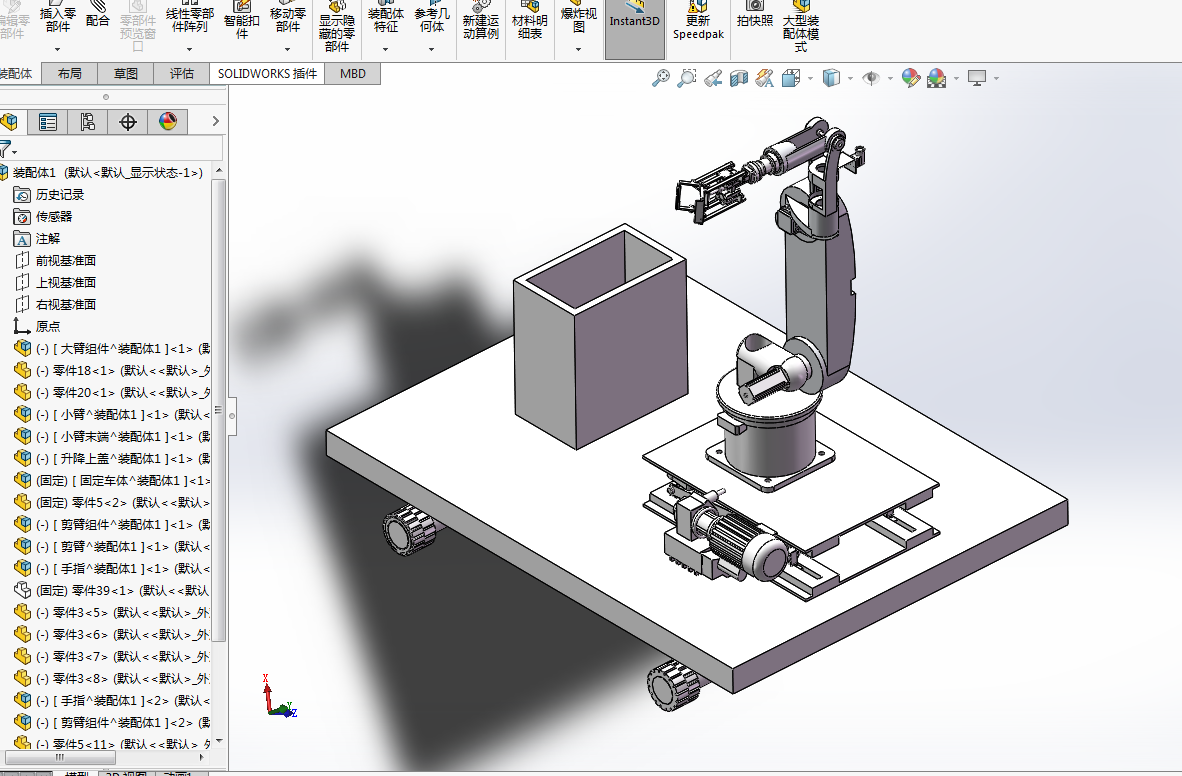
Task: Open the PropertyManager tab icon
Action: (47, 121)
